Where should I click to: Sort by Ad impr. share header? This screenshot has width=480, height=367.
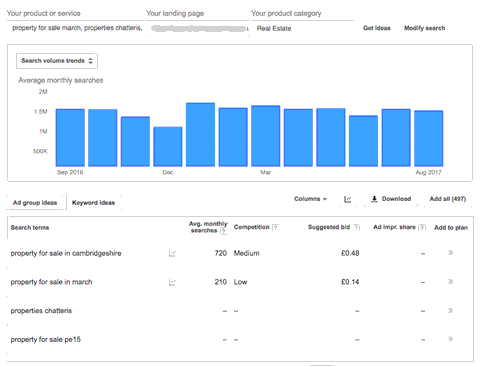394,227
